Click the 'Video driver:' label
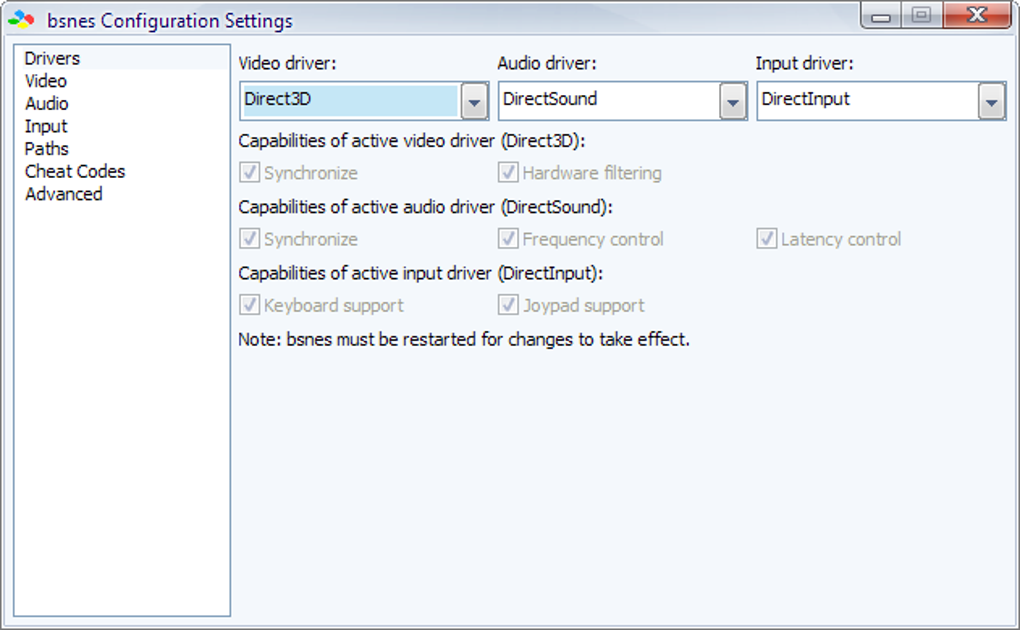1020x630 pixels. tap(287, 63)
